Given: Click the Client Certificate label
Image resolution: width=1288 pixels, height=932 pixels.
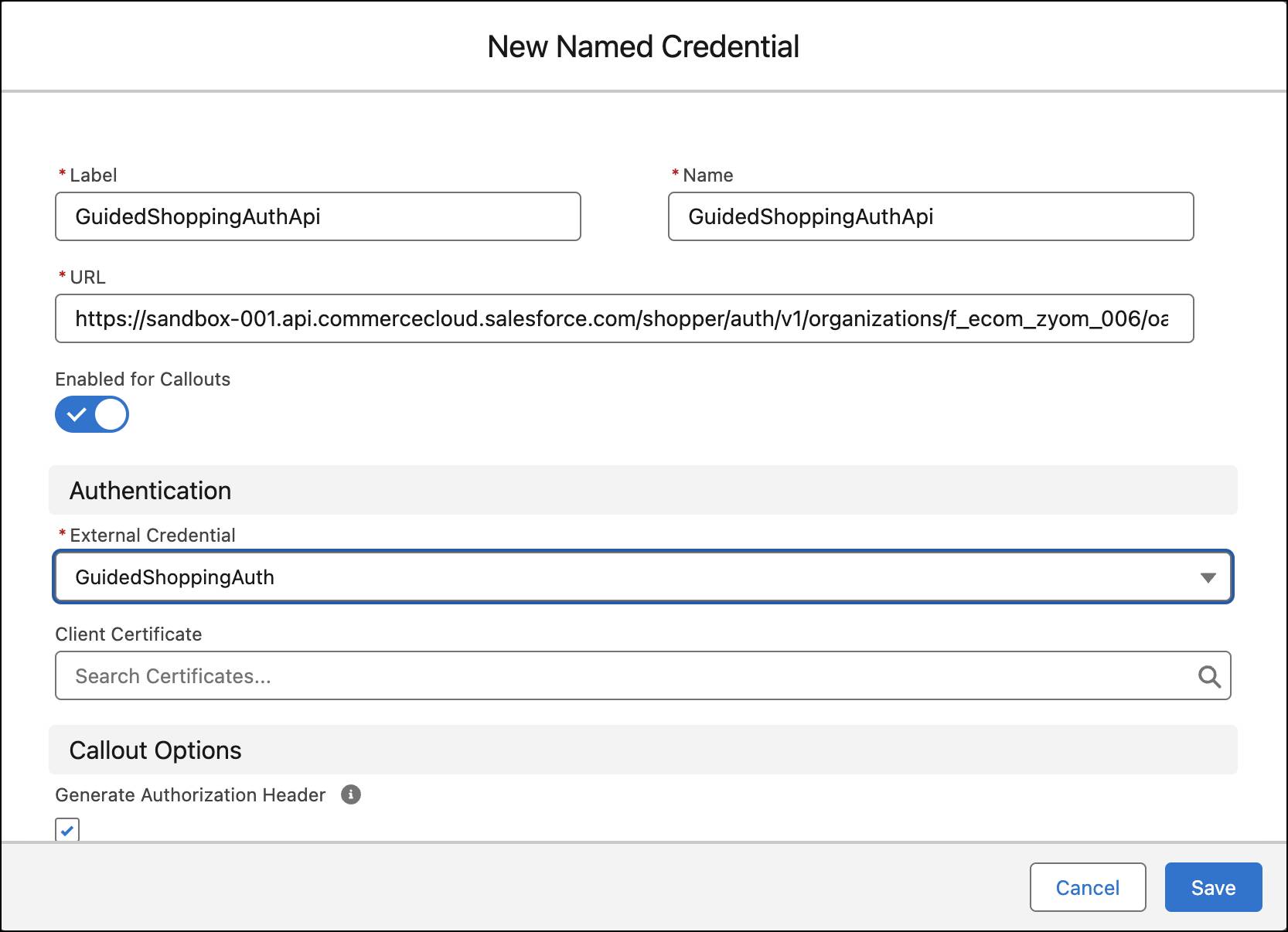Looking at the screenshot, I should (128, 634).
